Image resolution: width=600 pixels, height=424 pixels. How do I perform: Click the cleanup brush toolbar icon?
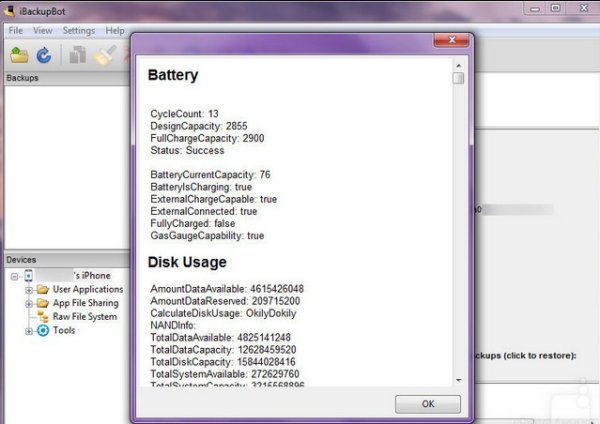[x=104, y=56]
